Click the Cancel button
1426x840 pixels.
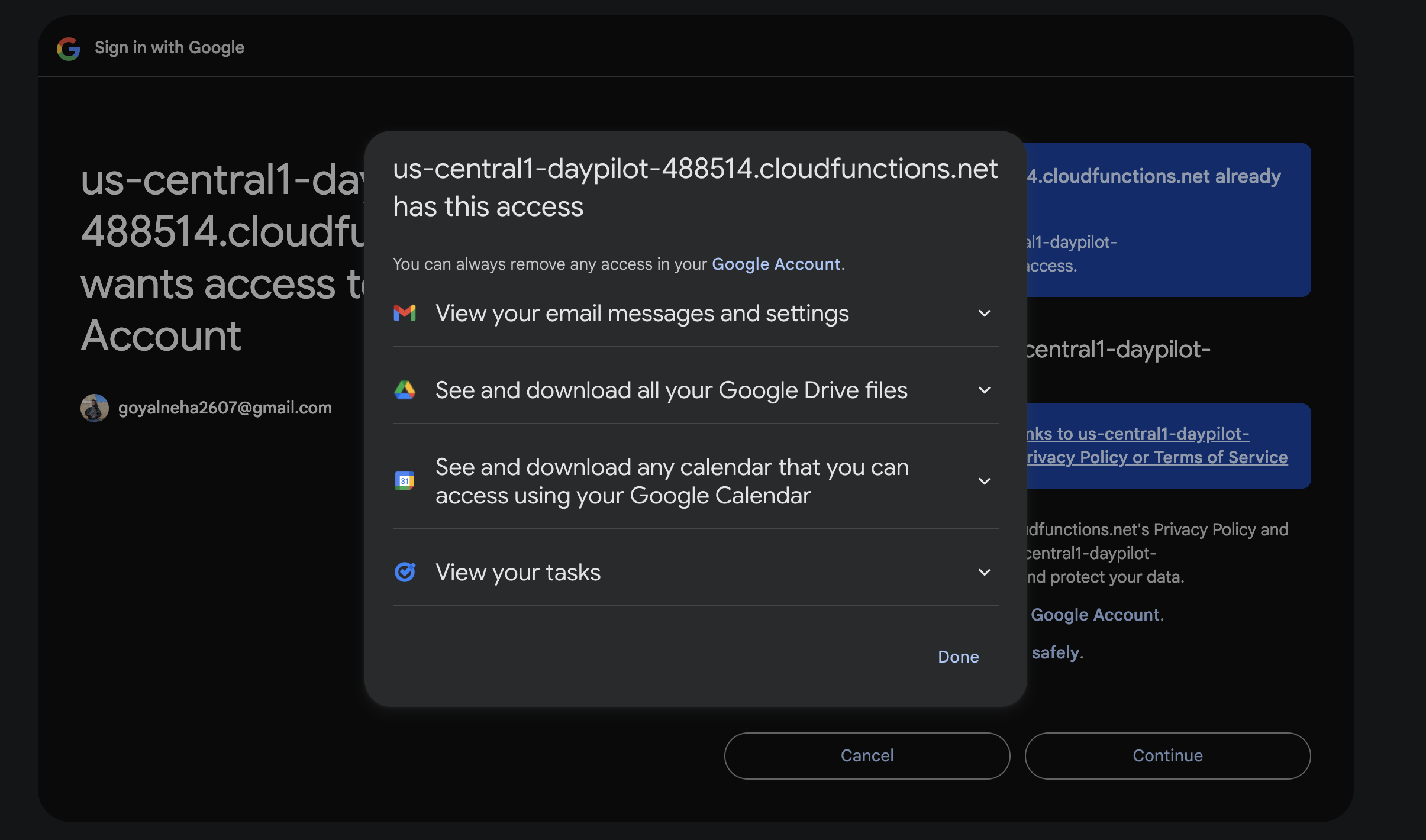tap(867, 755)
